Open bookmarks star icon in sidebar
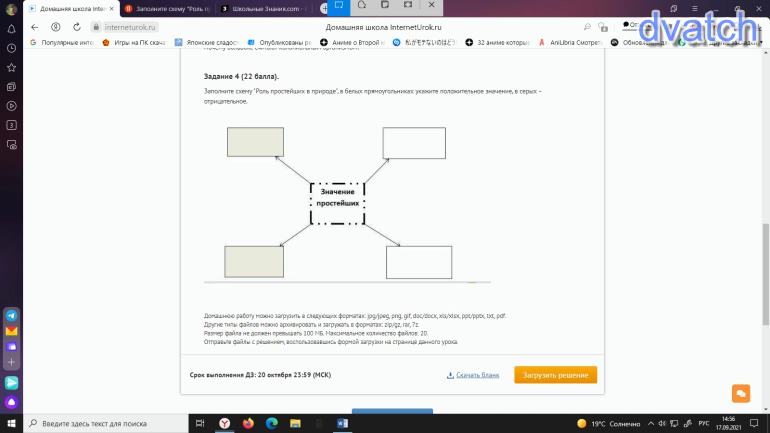The height and width of the screenshot is (433, 770). [11, 66]
